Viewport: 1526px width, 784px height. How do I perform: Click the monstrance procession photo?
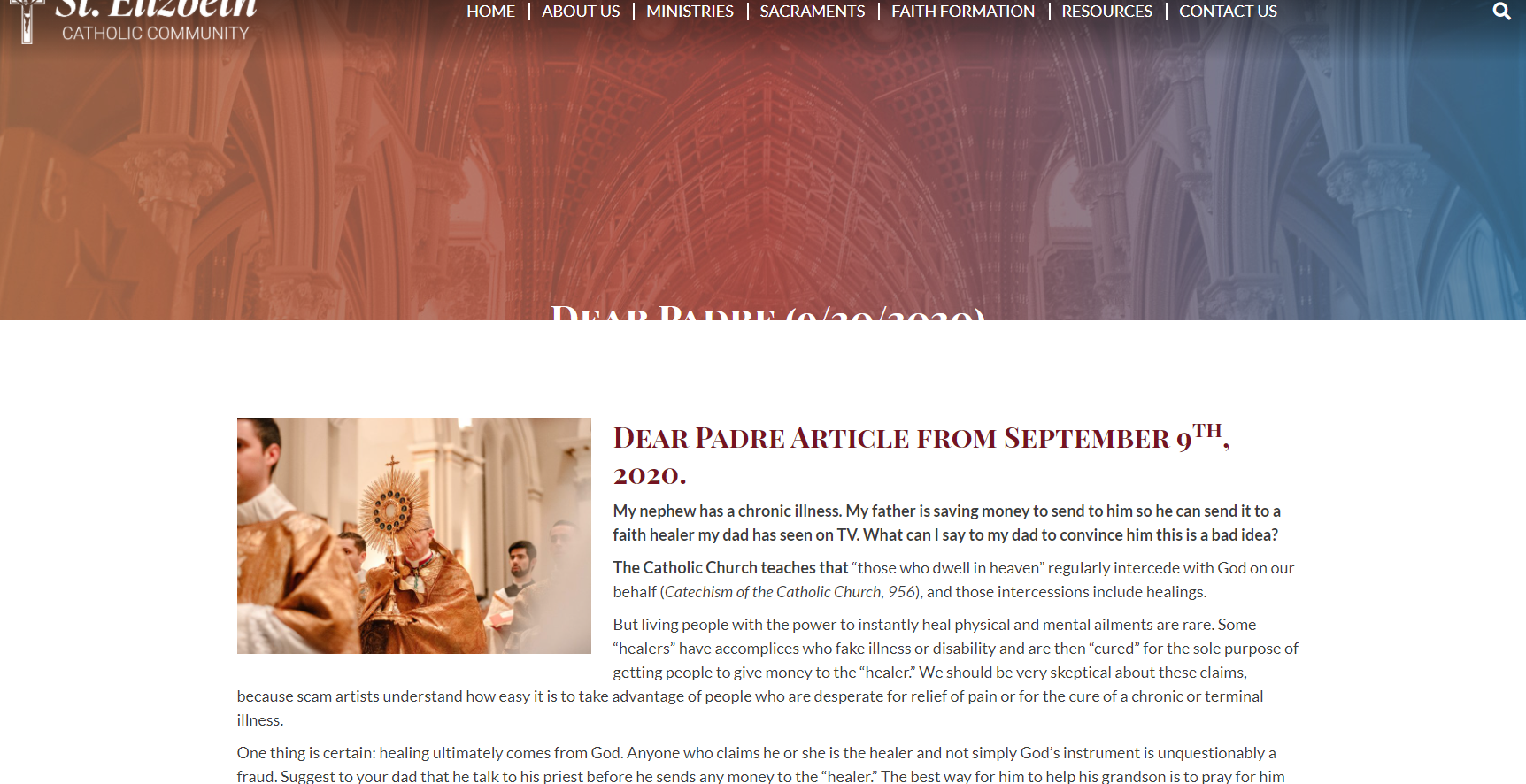[x=413, y=535]
